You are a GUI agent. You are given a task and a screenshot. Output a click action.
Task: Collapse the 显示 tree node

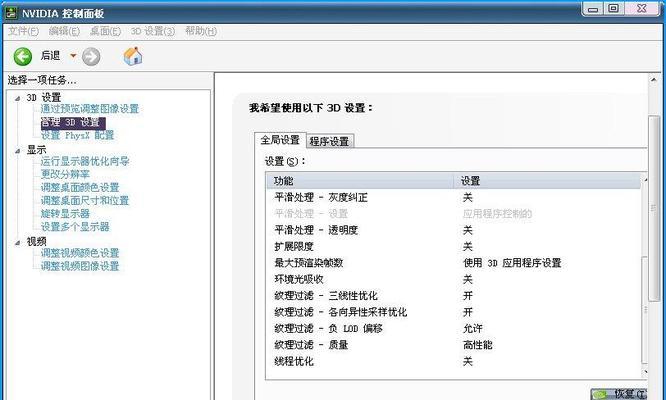click(17, 151)
